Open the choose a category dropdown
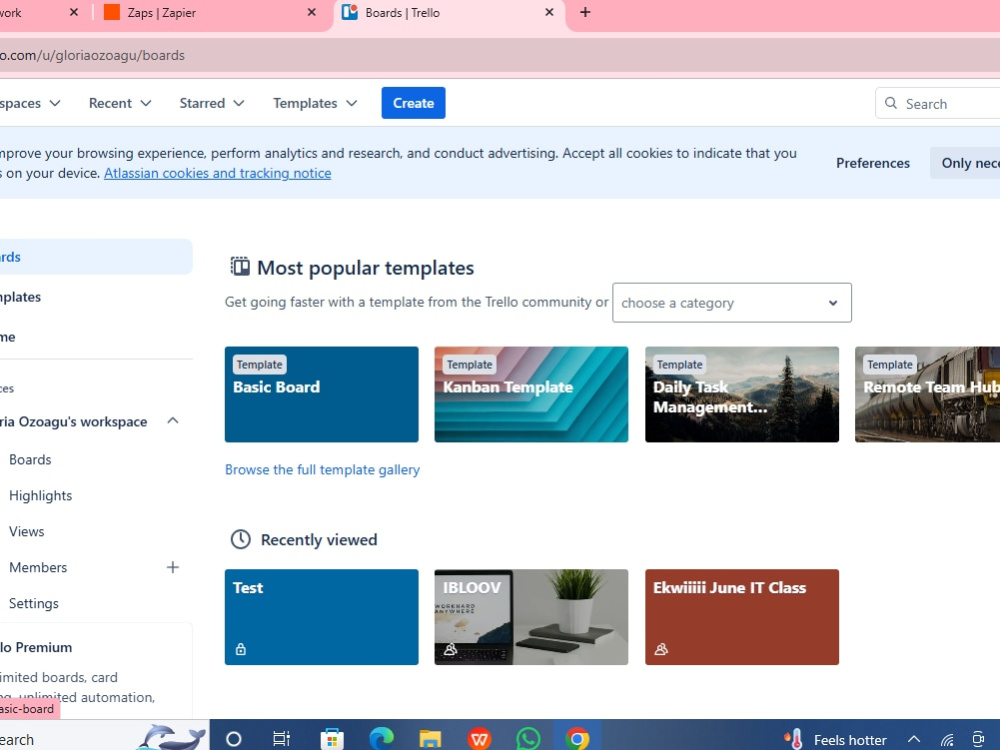Screen dimensions: 1000x750 click(x=732, y=303)
